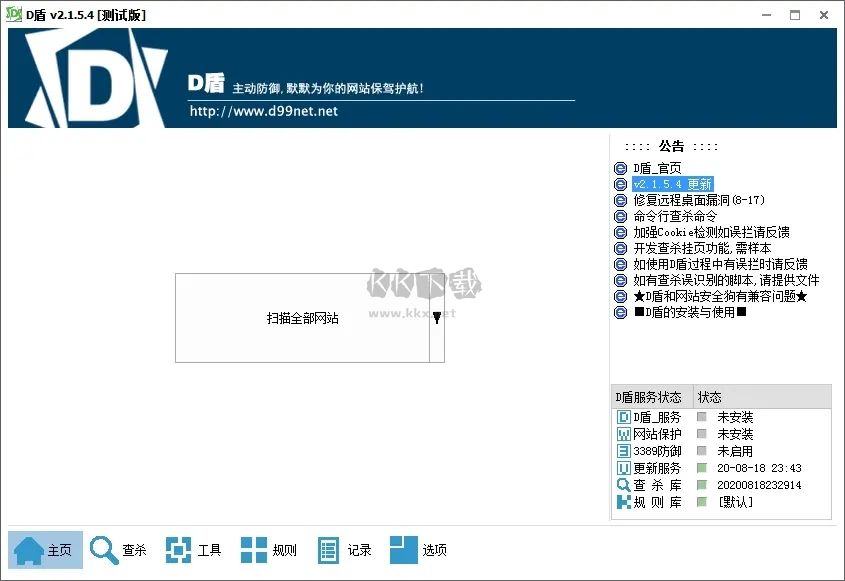The height and width of the screenshot is (581, 845).
Task: Click the 规则库 rule-library icon
Action: tap(623, 500)
